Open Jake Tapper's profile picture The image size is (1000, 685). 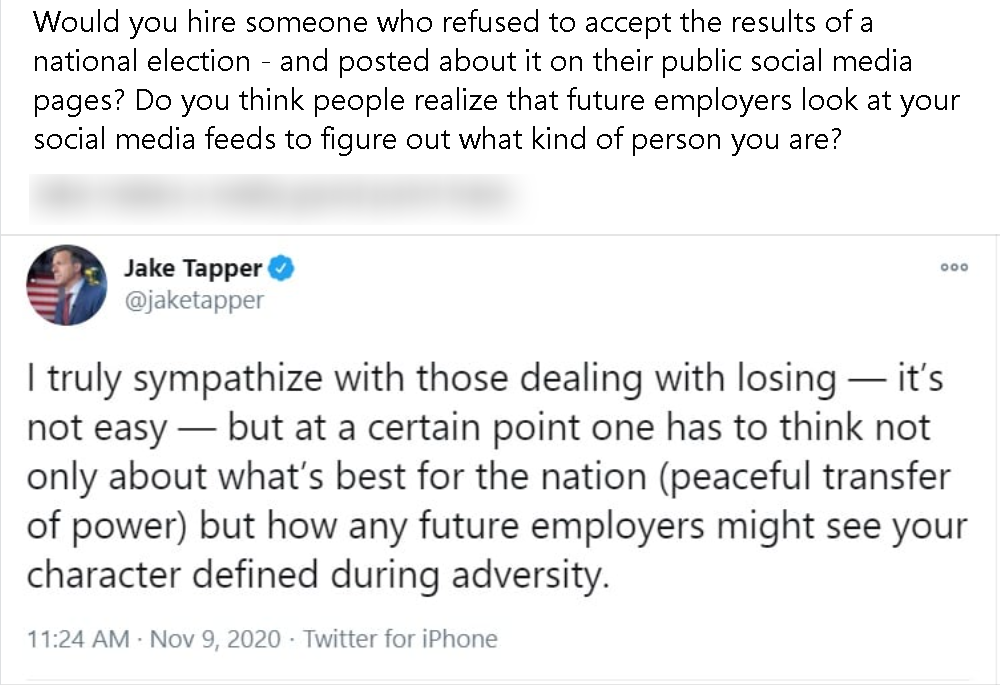tap(67, 285)
